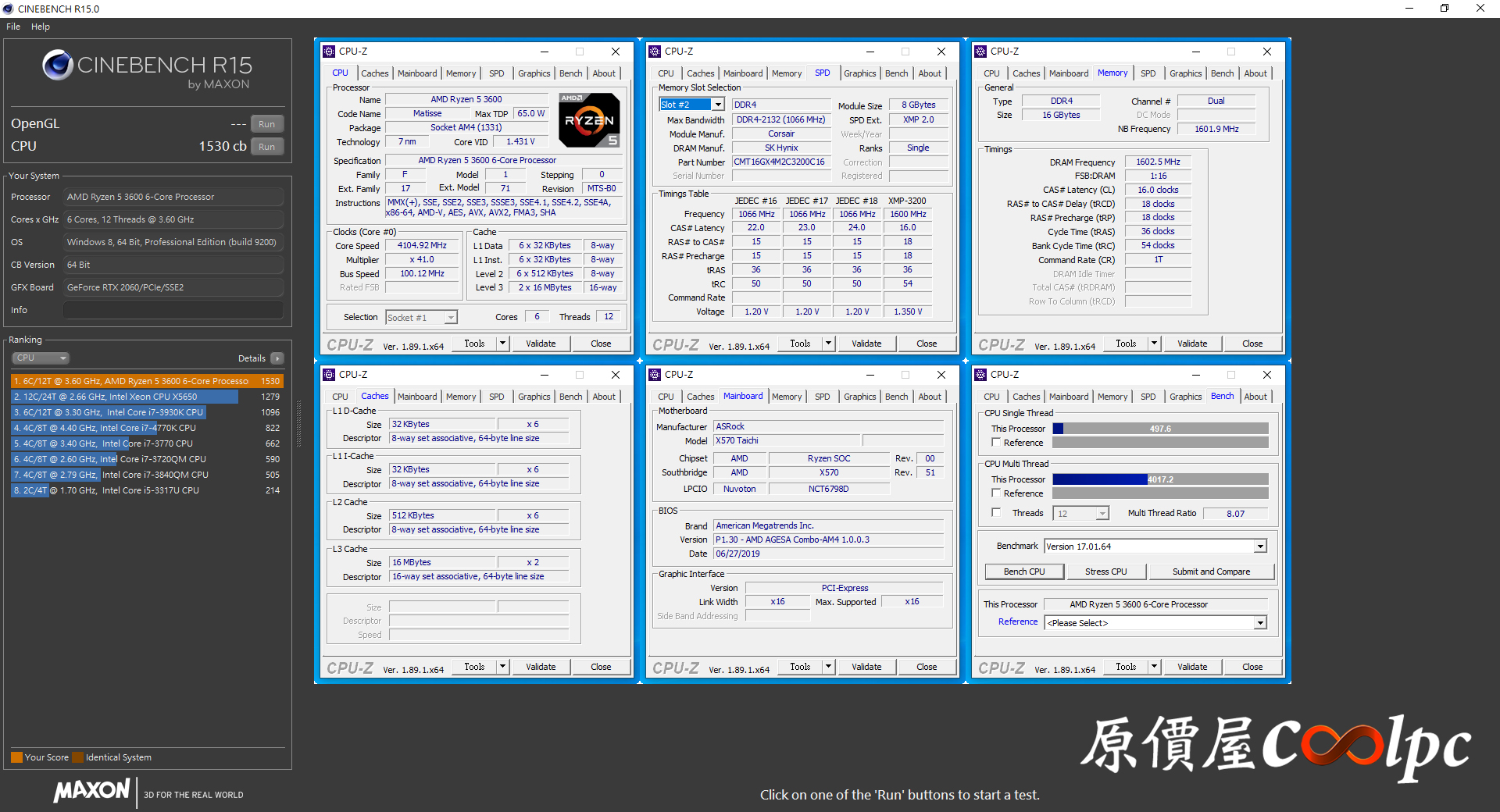1500x812 pixels.
Task: Click the MAXON logo at bottom left
Action: tap(91, 791)
